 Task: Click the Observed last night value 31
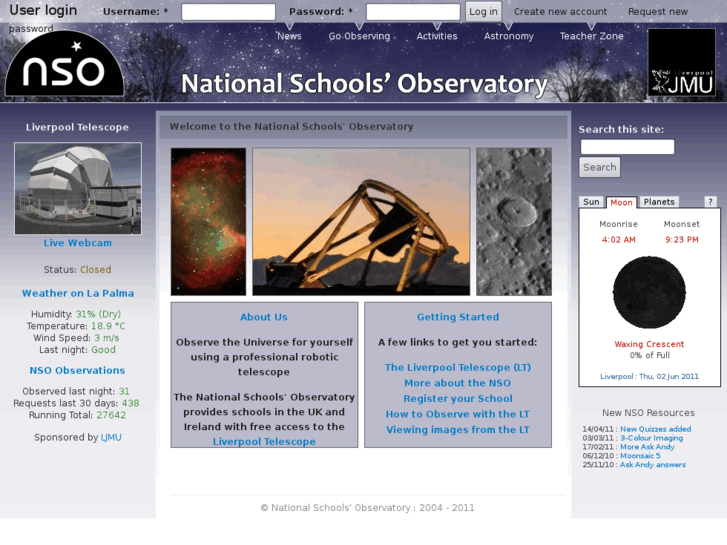pos(124,391)
